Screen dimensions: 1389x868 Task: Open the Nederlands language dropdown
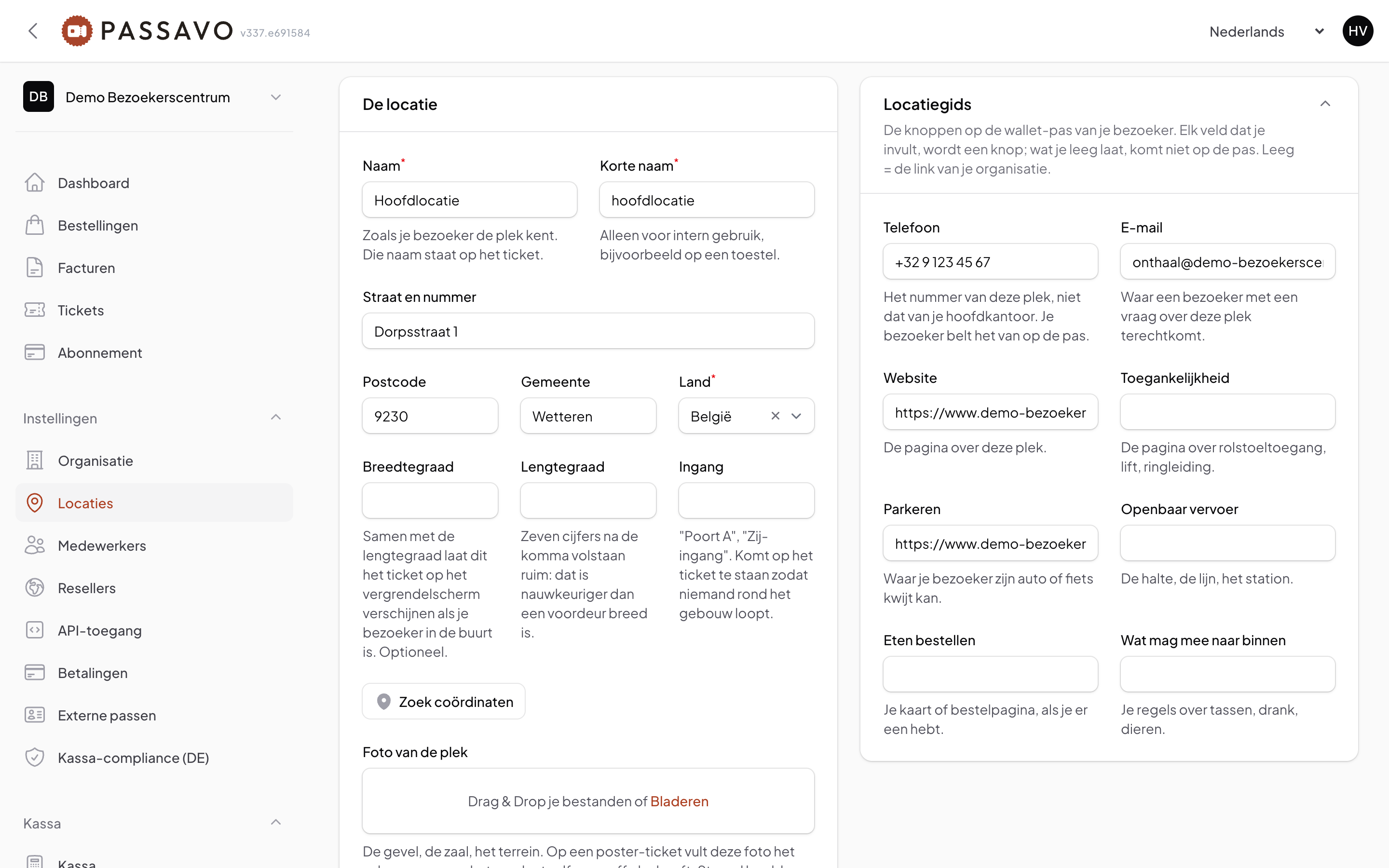[x=1267, y=31]
